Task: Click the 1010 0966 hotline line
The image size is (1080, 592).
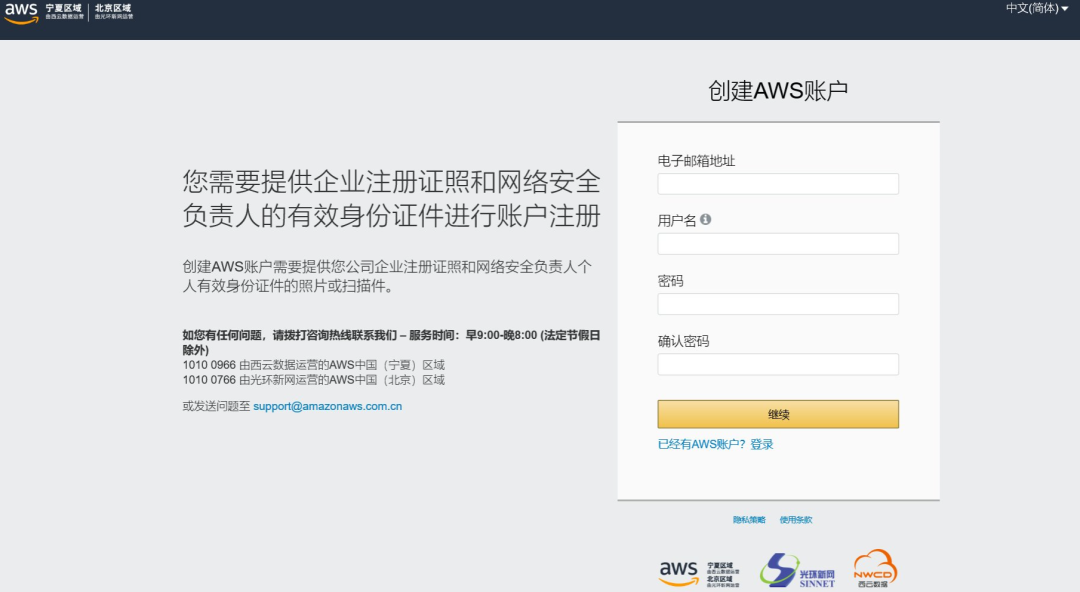Action: [x=313, y=365]
